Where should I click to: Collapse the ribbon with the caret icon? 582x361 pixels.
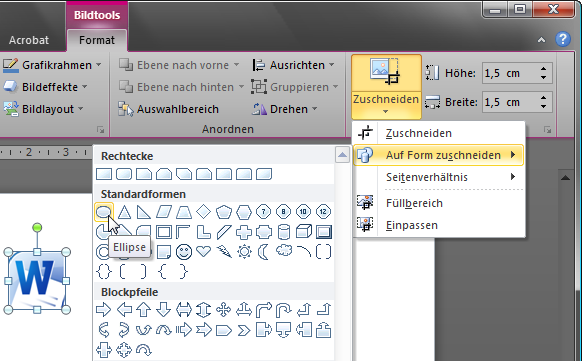tap(542, 40)
